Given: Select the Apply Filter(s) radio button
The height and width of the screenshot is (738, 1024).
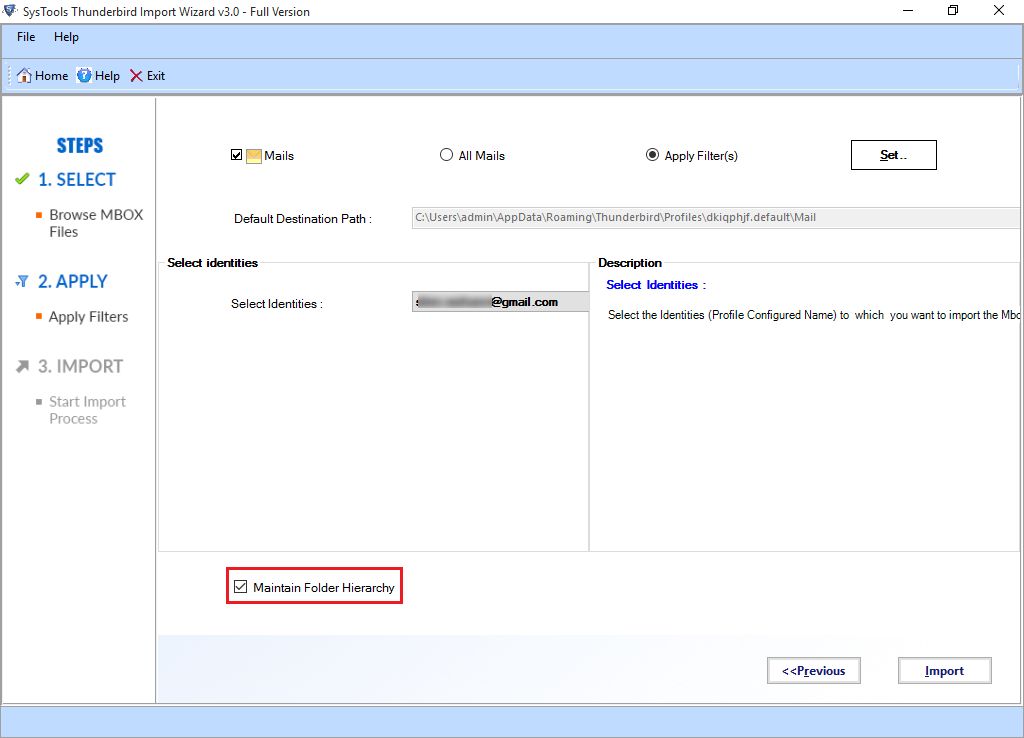Looking at the screenshot, I should [652, 155].
